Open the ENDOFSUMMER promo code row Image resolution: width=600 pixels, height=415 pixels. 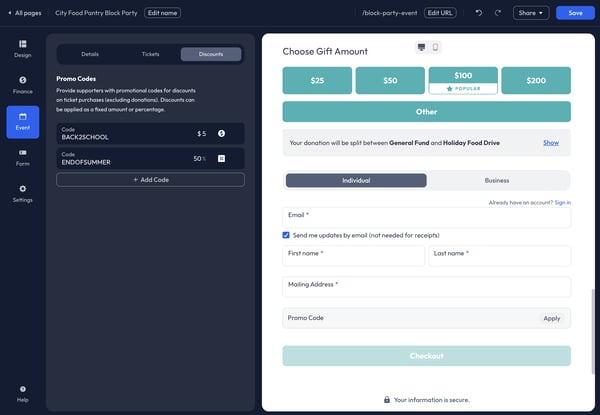click(150, 158)
